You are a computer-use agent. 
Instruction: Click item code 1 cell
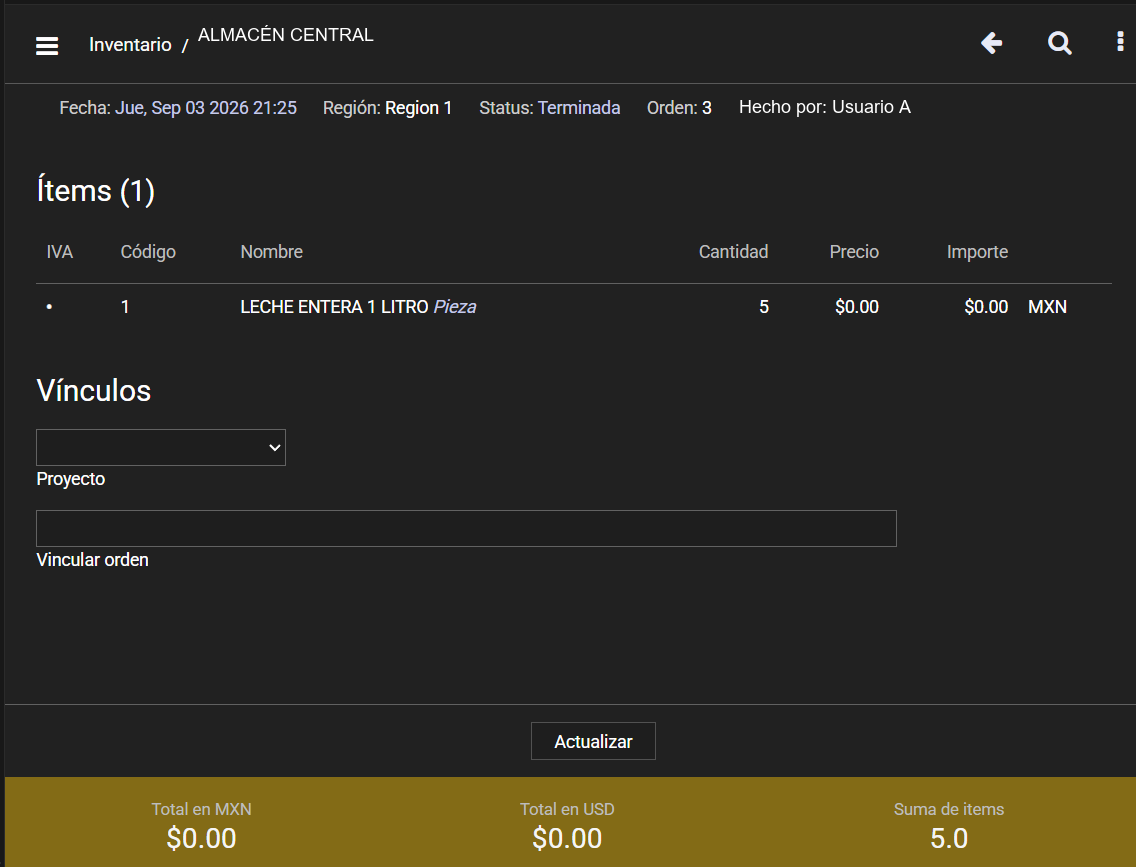point(125,307)
